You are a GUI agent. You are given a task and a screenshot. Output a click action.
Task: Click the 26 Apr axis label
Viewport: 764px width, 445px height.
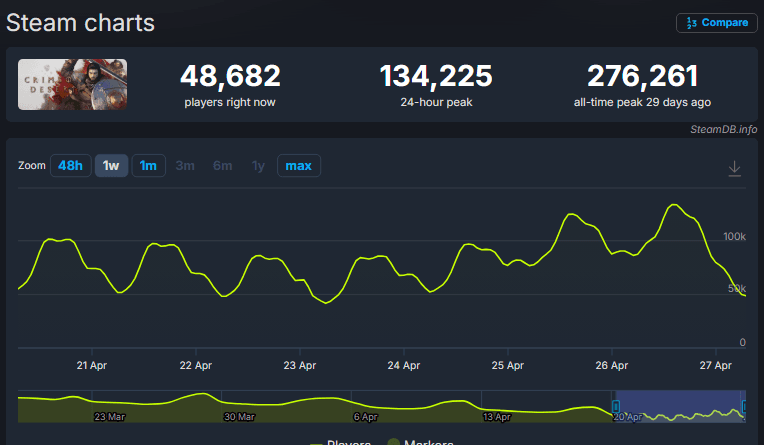point(611,365)
